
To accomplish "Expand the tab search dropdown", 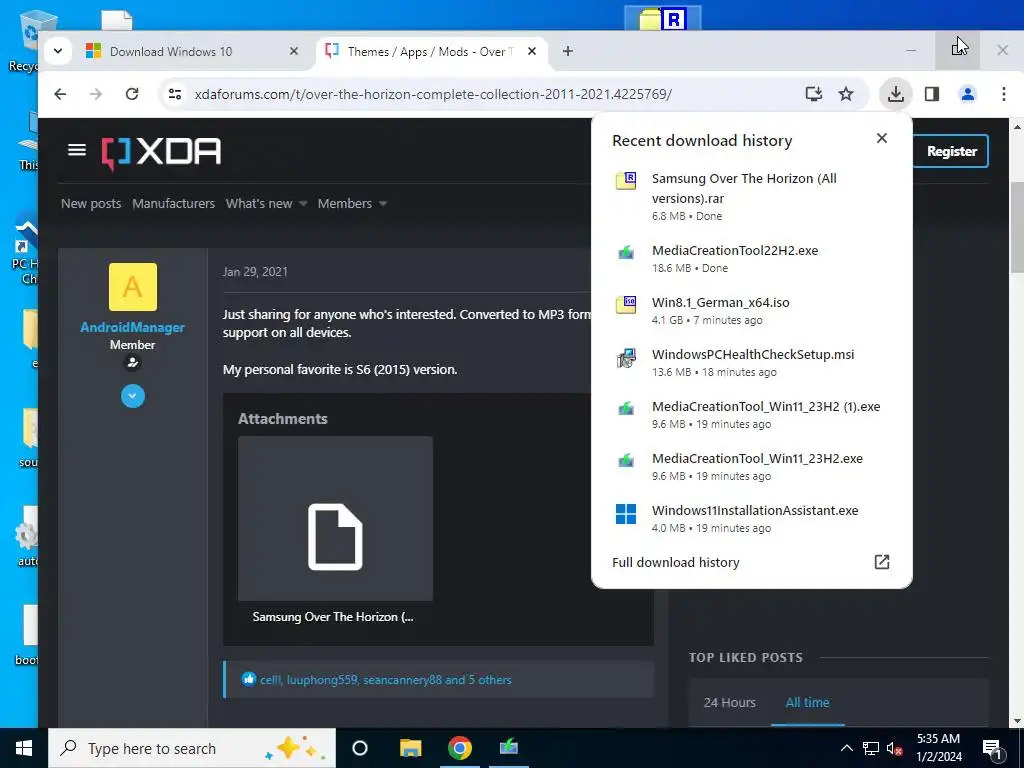I will pyautogui.click(x=58, y=51).
